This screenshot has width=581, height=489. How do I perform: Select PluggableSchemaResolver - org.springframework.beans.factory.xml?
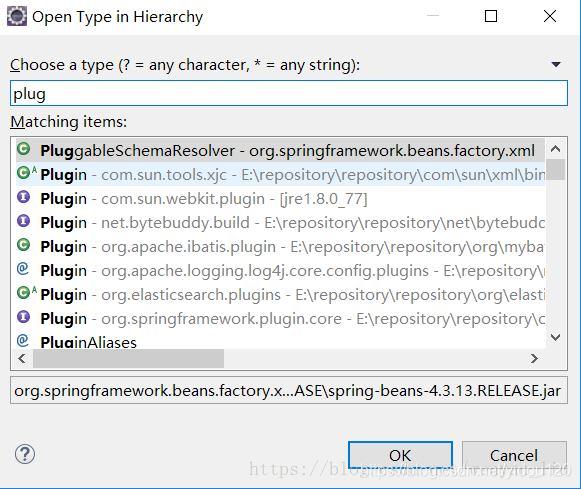280,150
